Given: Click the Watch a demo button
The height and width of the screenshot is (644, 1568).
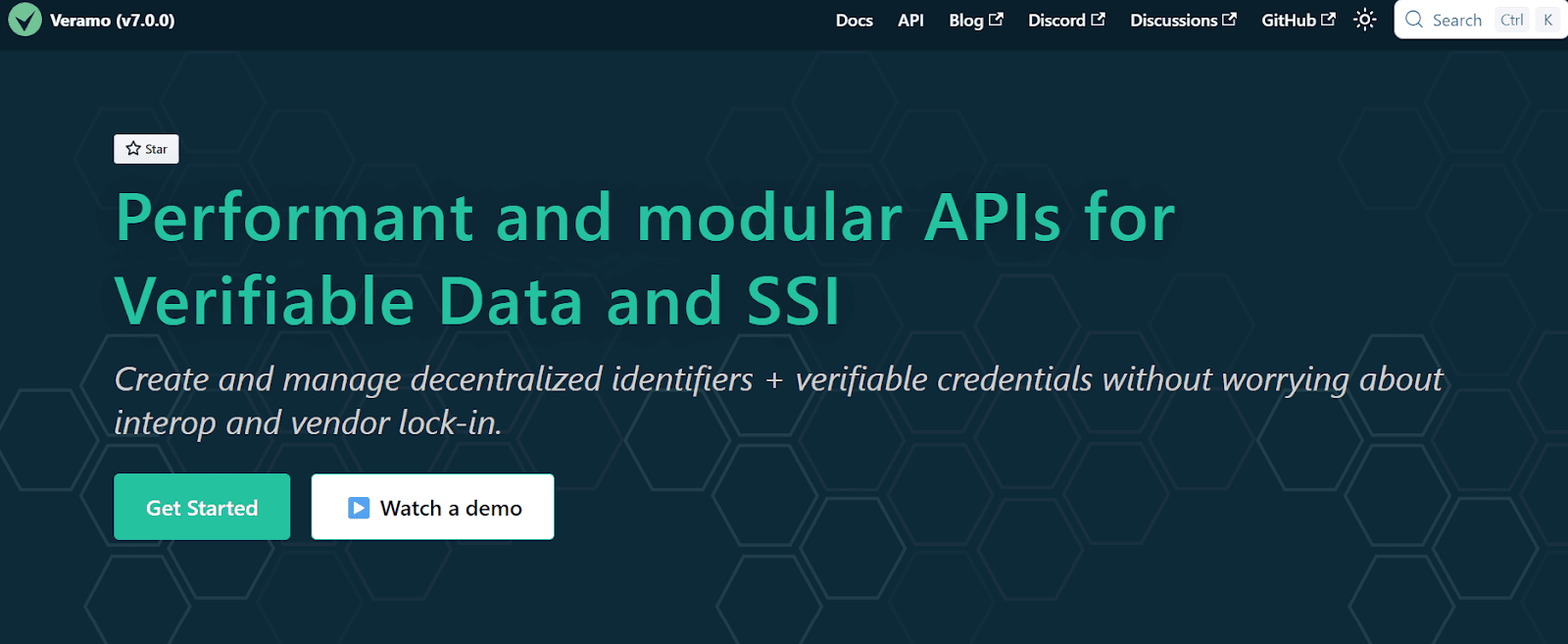Looking at the screenshot, I should (432, 507).
